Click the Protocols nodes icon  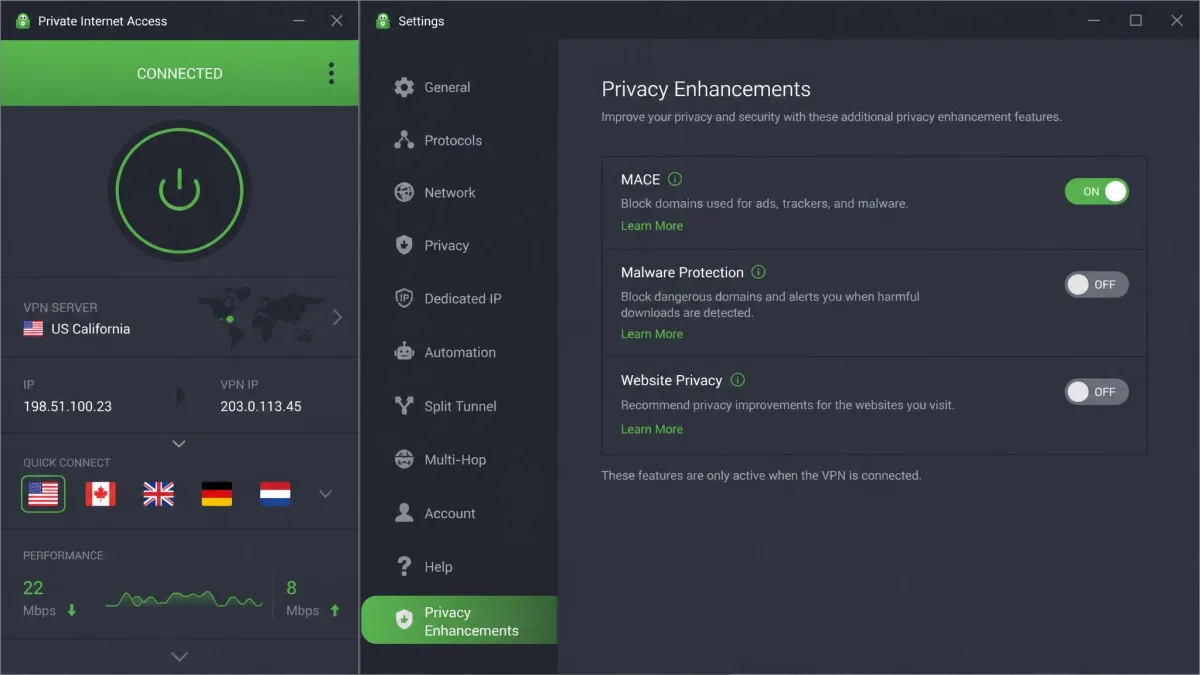tap(404, 140)
